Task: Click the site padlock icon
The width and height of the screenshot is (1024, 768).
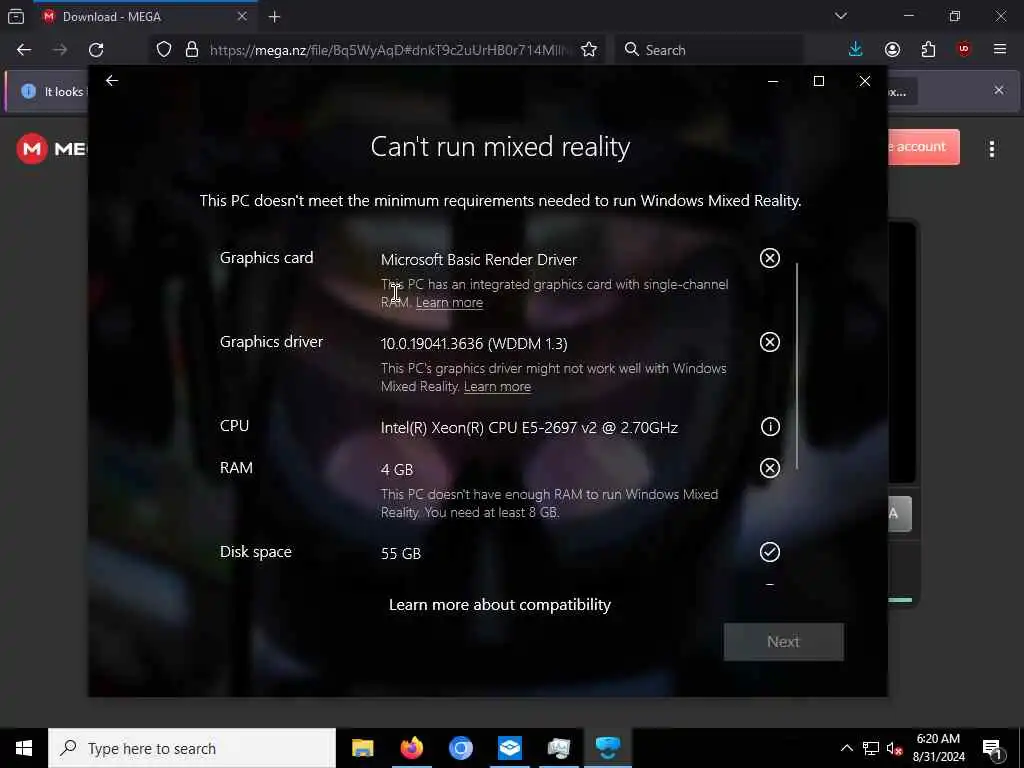Action: point(191,50)
